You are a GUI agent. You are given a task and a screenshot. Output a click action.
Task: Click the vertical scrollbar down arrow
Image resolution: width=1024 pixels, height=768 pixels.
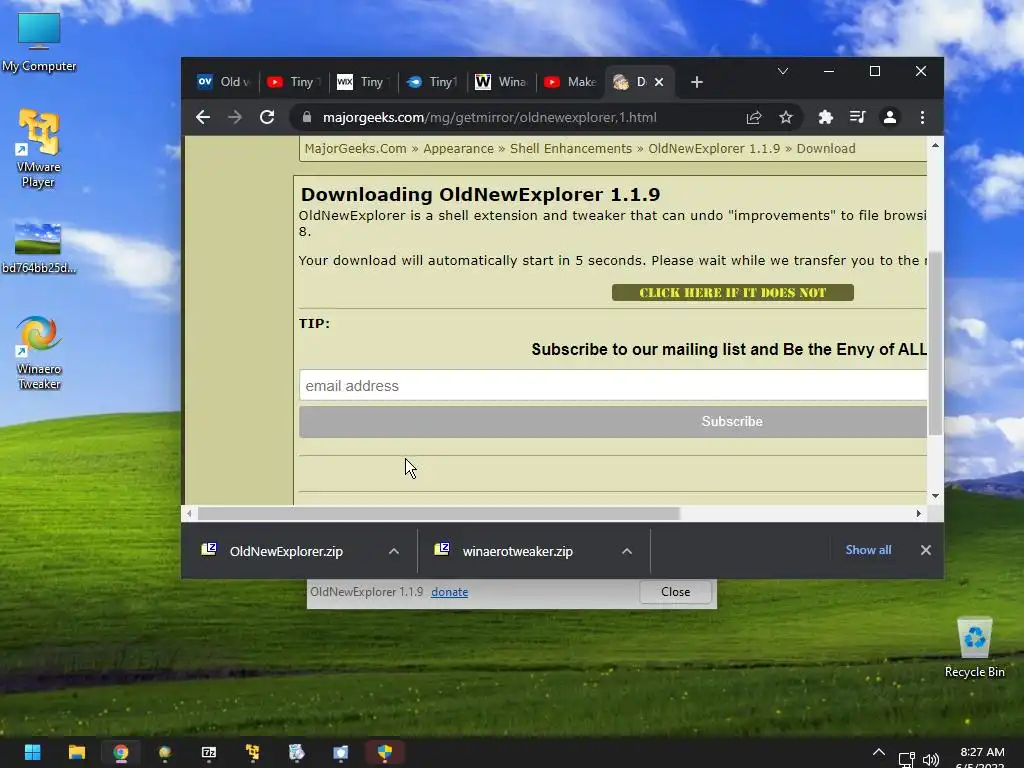point(935,496)
